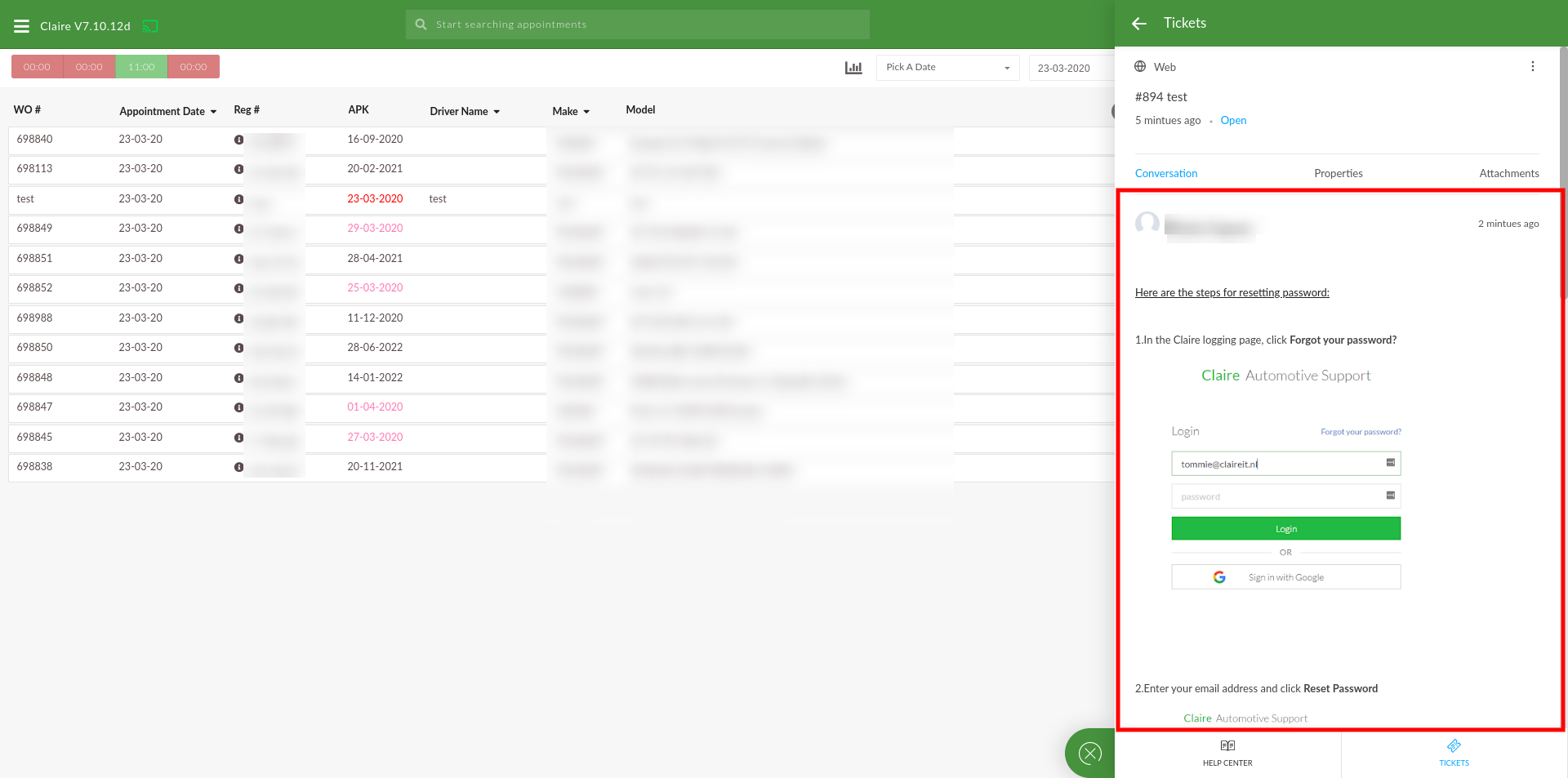Click the Reg # column header
This screenshot has width=1568, height=778.
[x=246, y=109]
